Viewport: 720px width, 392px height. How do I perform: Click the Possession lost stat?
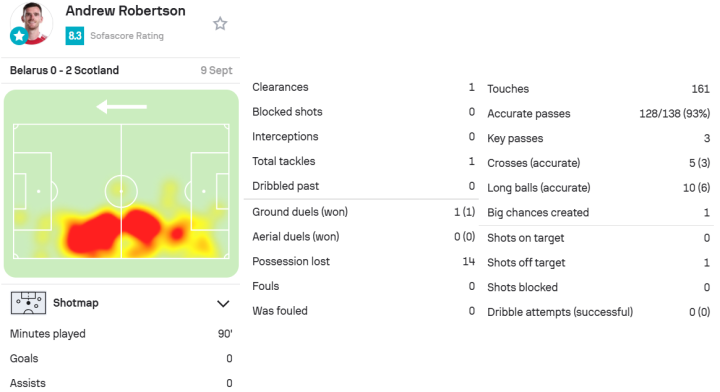pyautogui.click(x=363, y=261)
